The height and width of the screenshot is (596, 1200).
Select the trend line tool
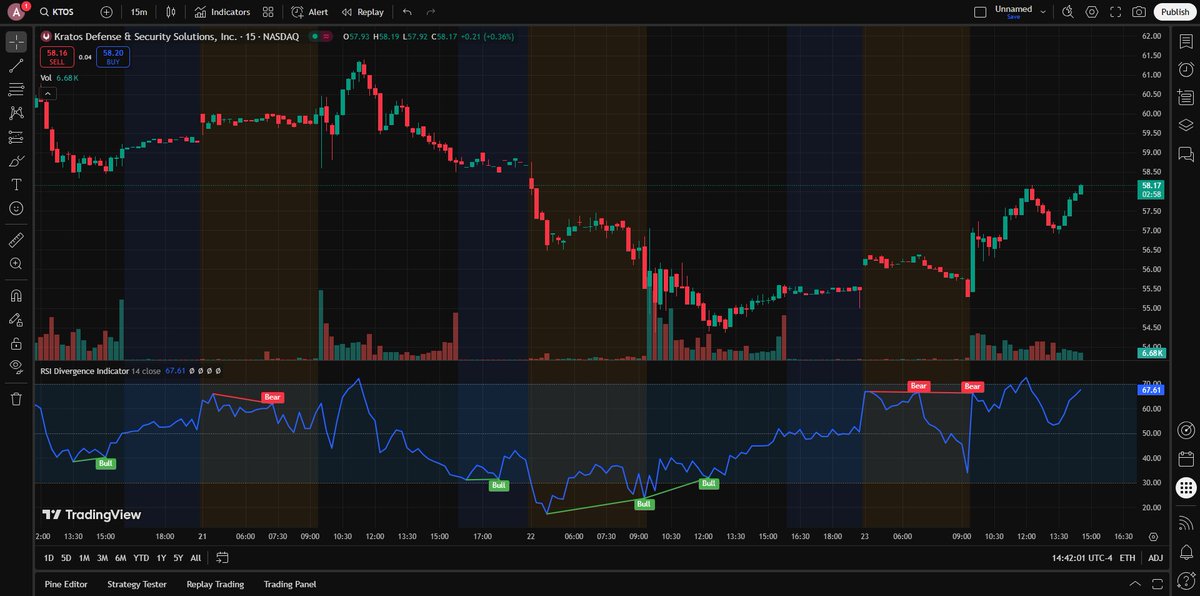pyautogui.click(x=16, y=66)
